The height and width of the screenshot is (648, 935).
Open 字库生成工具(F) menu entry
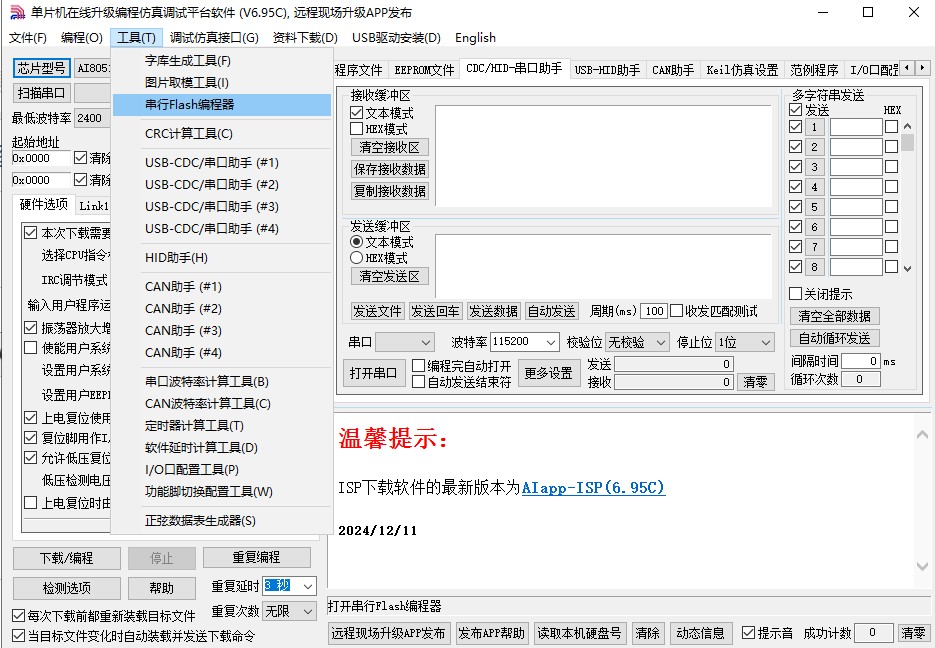point(221,61)
